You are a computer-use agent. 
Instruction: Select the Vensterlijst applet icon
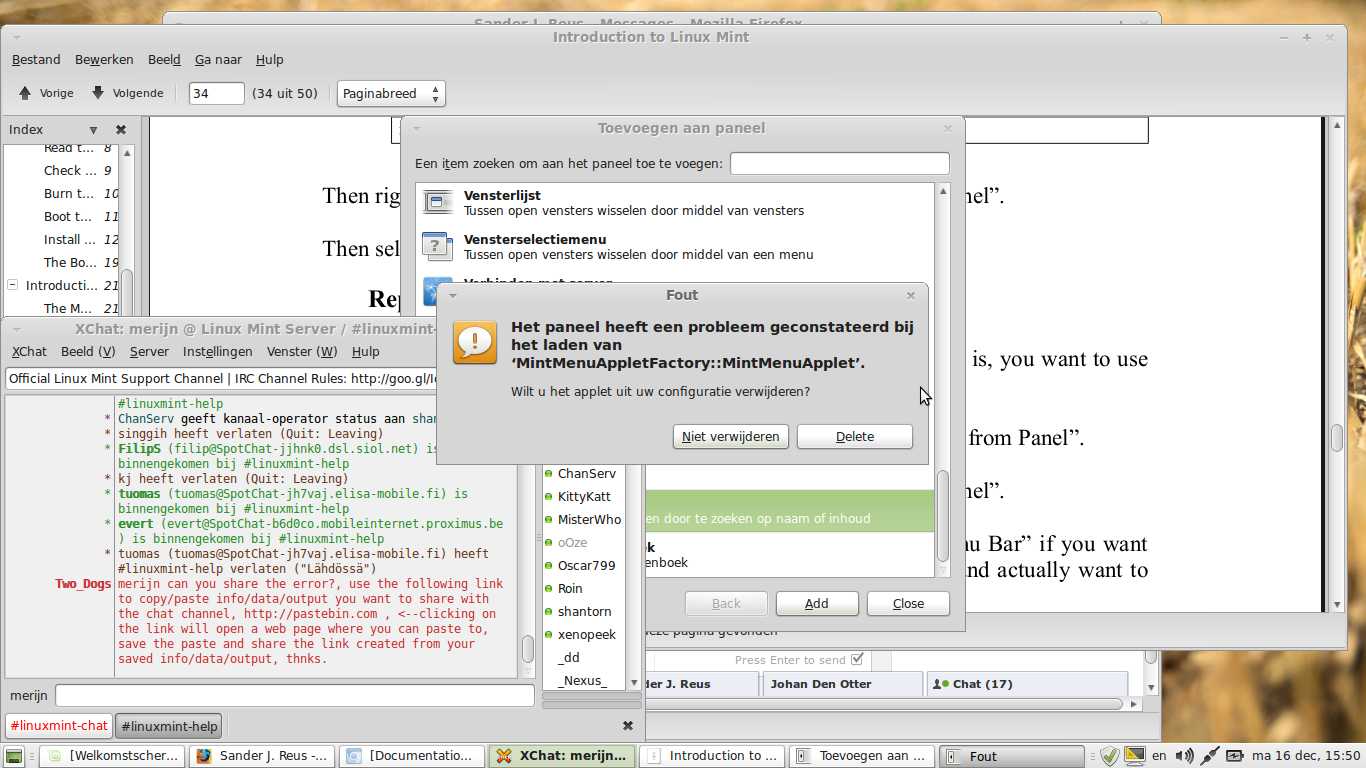pos(438,202)
